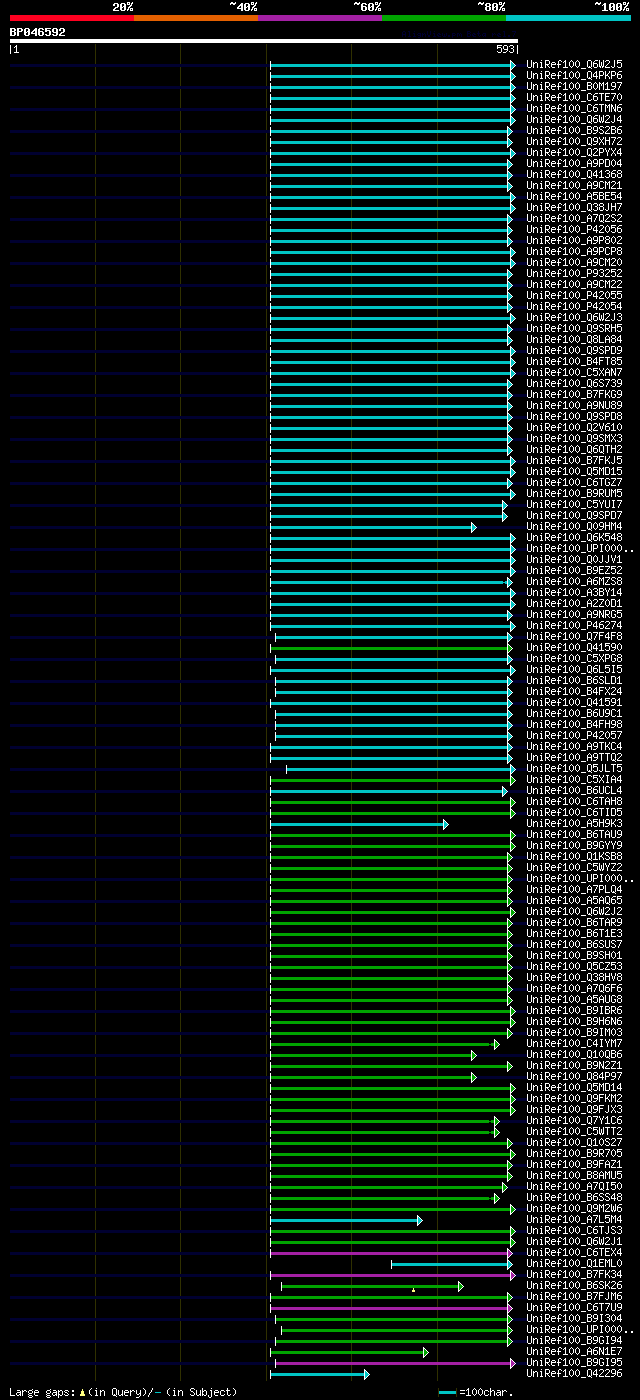Select the UniRef100_Q41368 label
The height and width of the screenshot is (1400, 640).
[x=574, y=174]
